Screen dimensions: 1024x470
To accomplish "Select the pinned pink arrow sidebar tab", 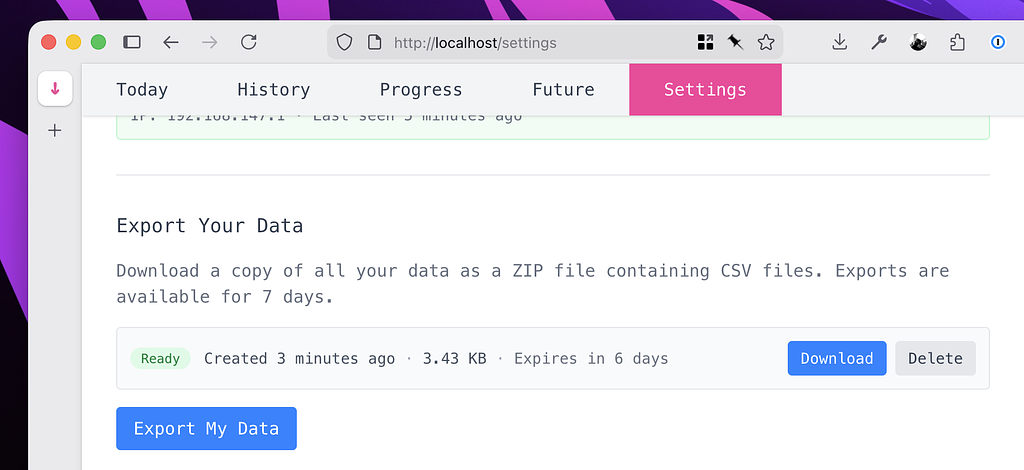I will point(55,88).
